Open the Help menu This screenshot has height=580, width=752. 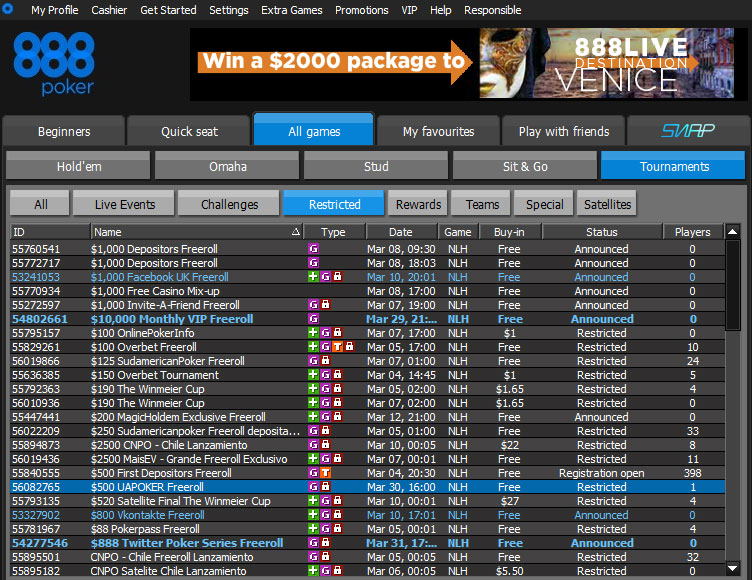coord(440,10)
